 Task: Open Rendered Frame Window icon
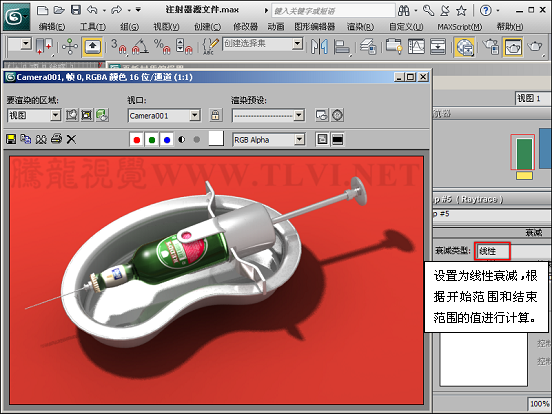513,47
